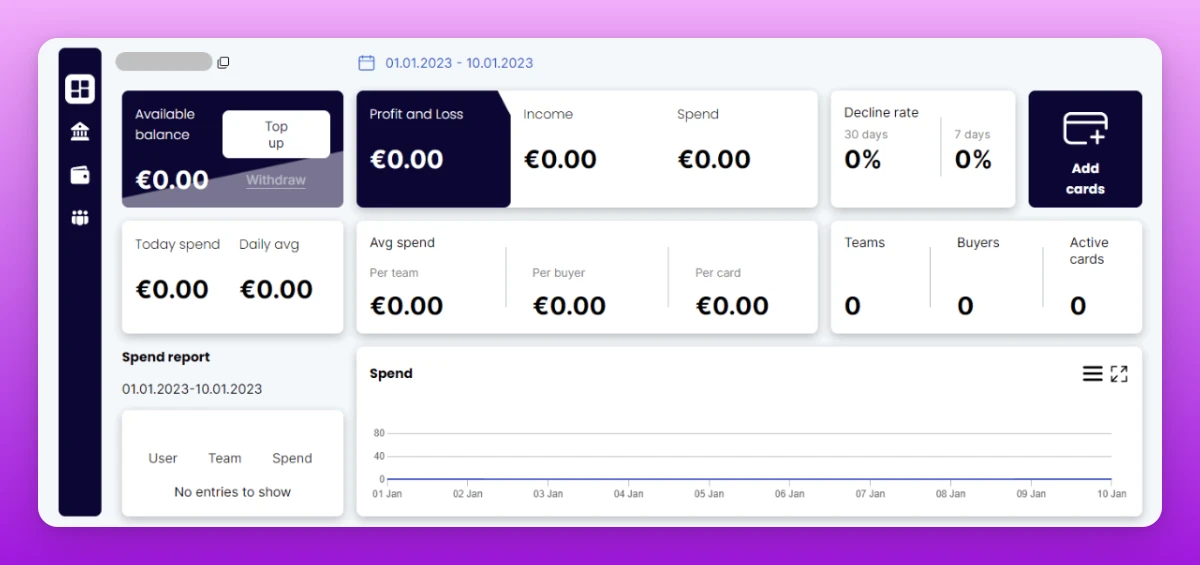The image size is (1200, 565).
Task: Sort spend report by User column
Action: (x=163, y=458)
